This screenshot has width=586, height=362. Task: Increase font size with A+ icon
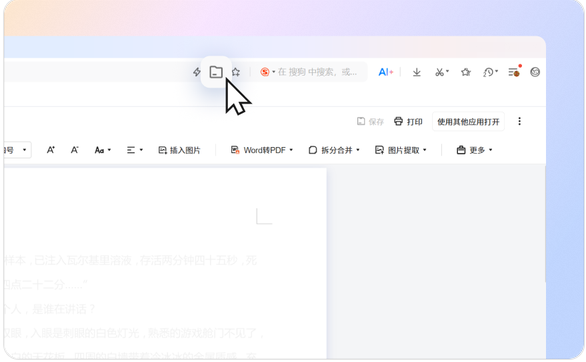51,150
